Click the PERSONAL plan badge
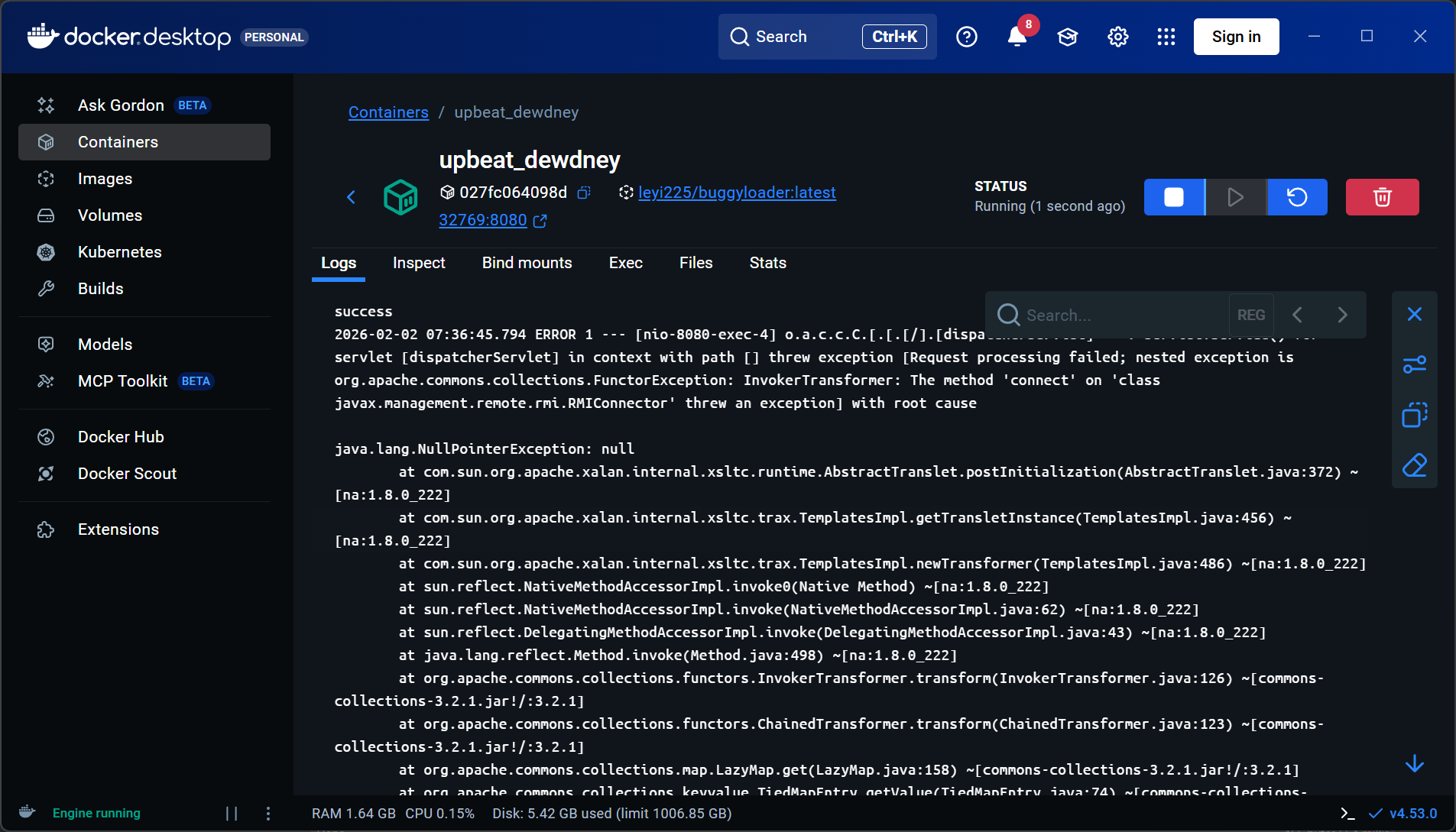The image size is (1456, 832). click(274, 37)
